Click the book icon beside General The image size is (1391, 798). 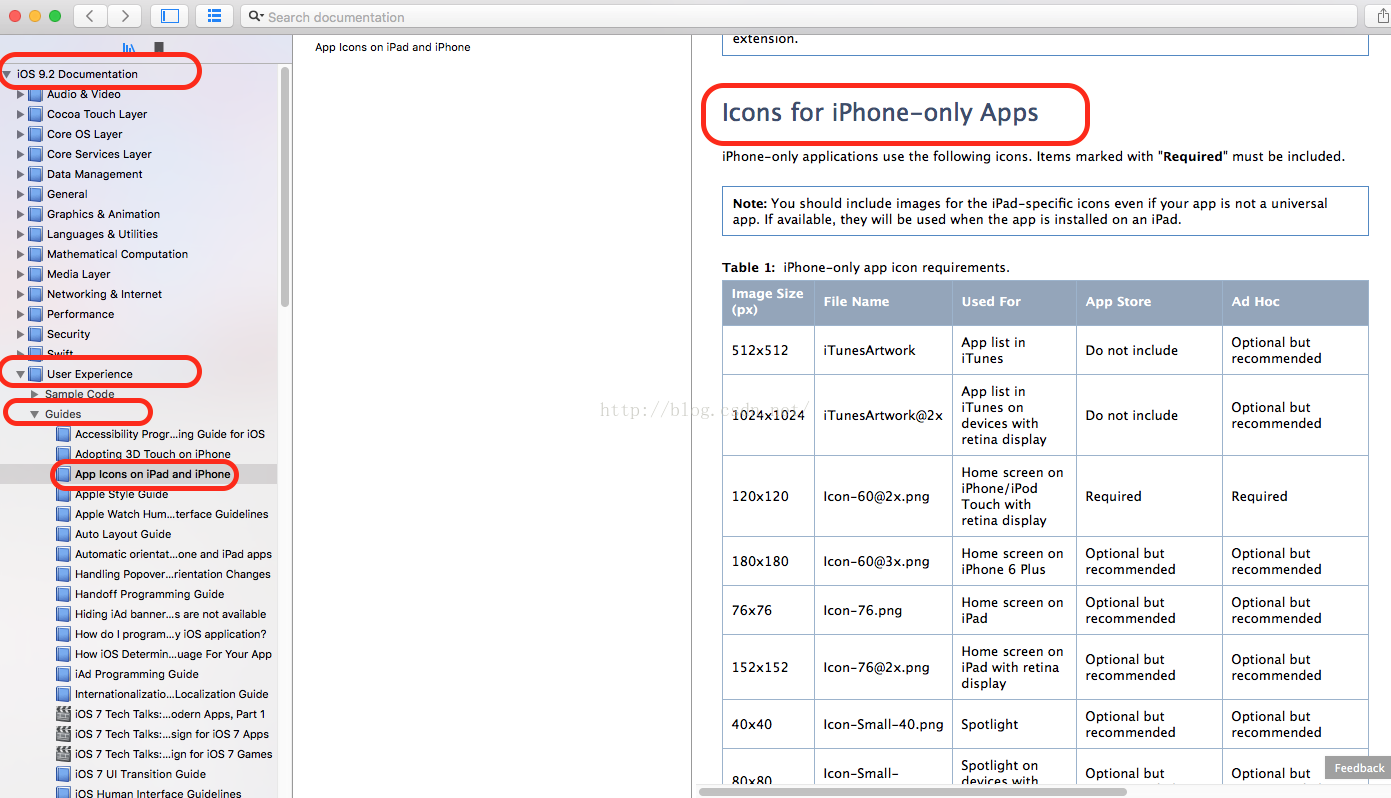pyautogui.click(x=36, y=194)
